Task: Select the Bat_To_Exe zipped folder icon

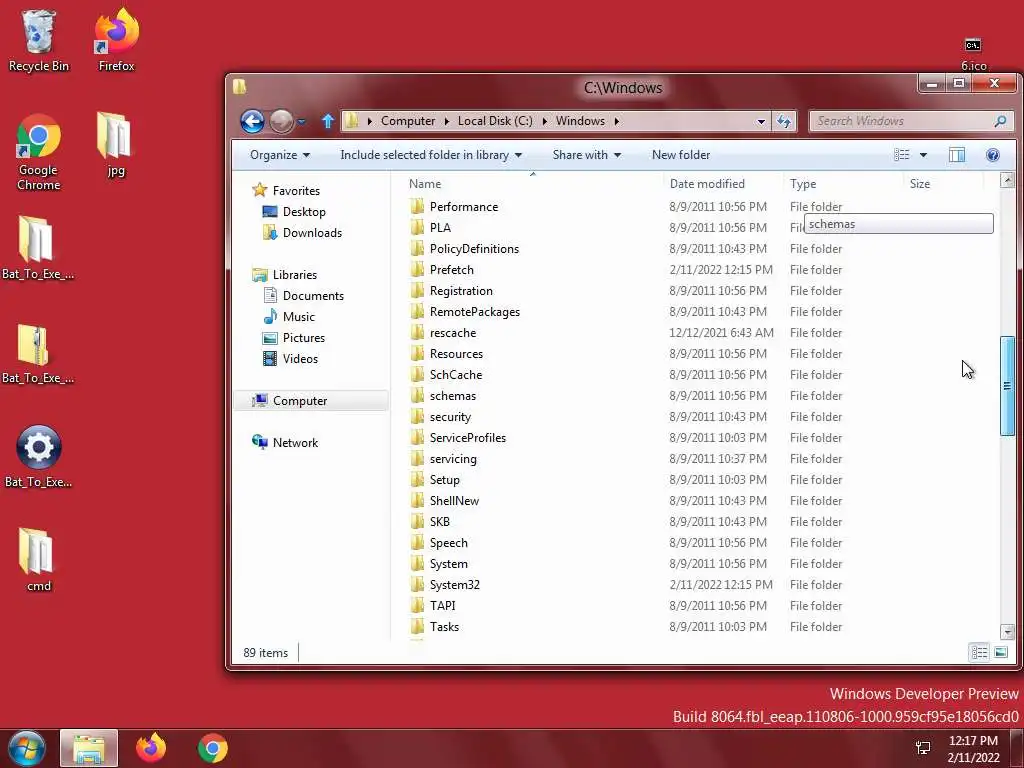Action: coord(37,353)
